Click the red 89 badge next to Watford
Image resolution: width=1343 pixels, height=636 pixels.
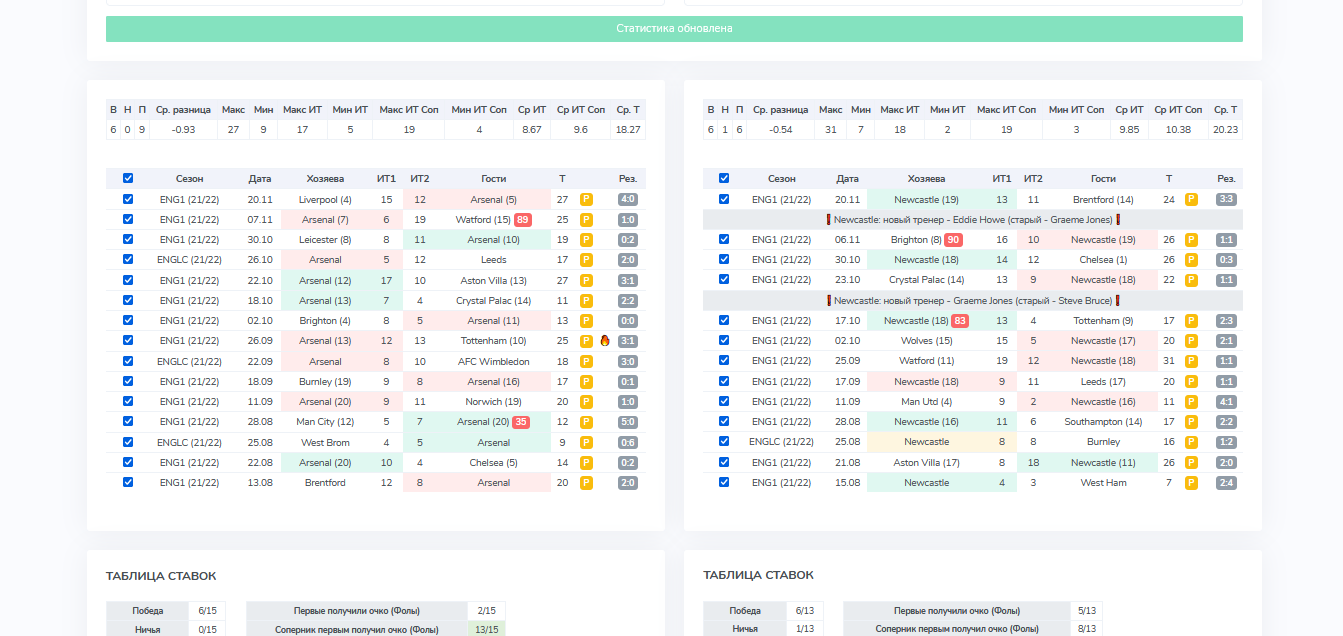click(523, 220)
